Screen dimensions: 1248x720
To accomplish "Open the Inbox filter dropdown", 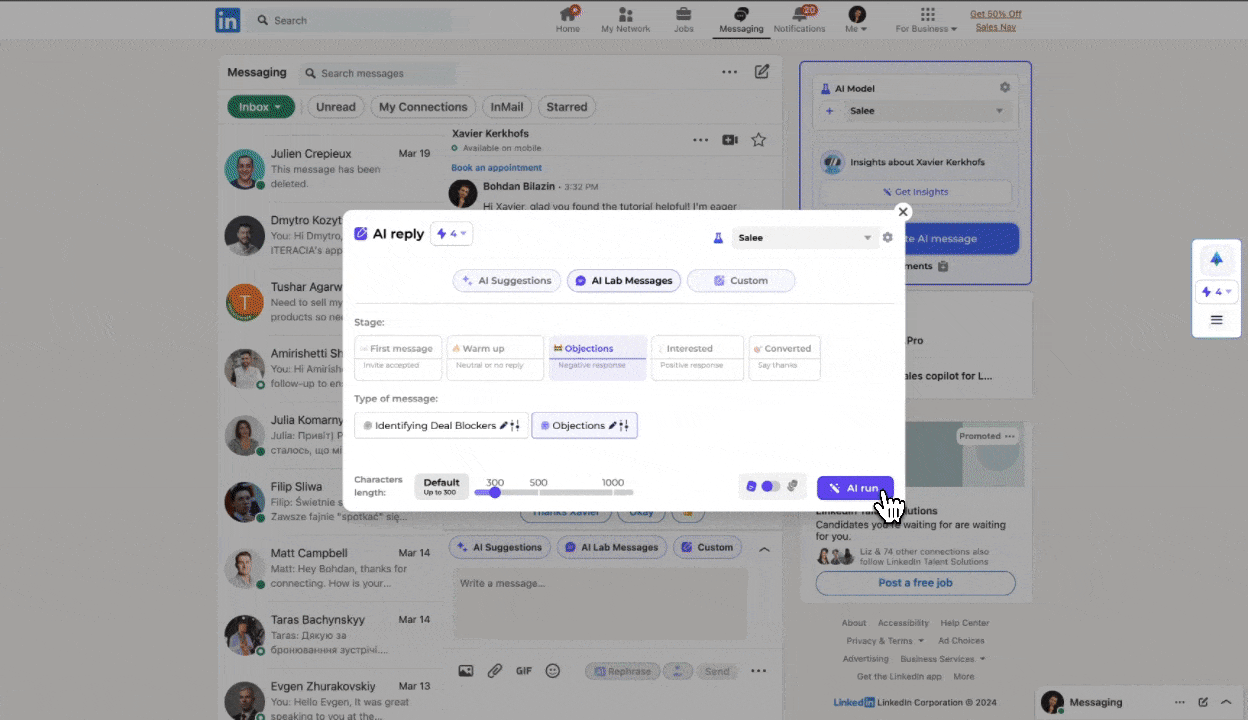I will click(260, 107).
